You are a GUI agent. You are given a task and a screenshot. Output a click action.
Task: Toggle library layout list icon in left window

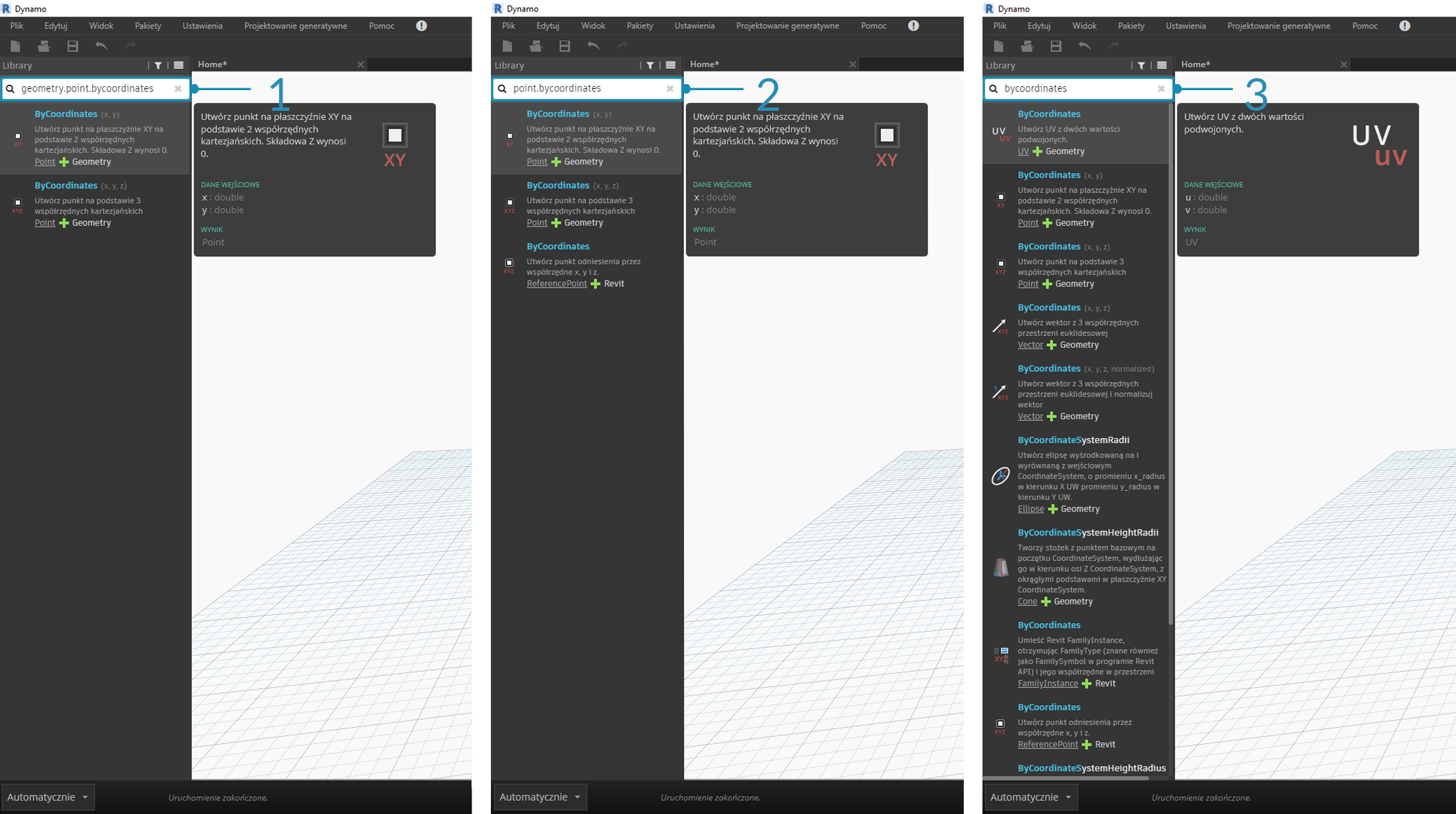click(x=178, y=65)
